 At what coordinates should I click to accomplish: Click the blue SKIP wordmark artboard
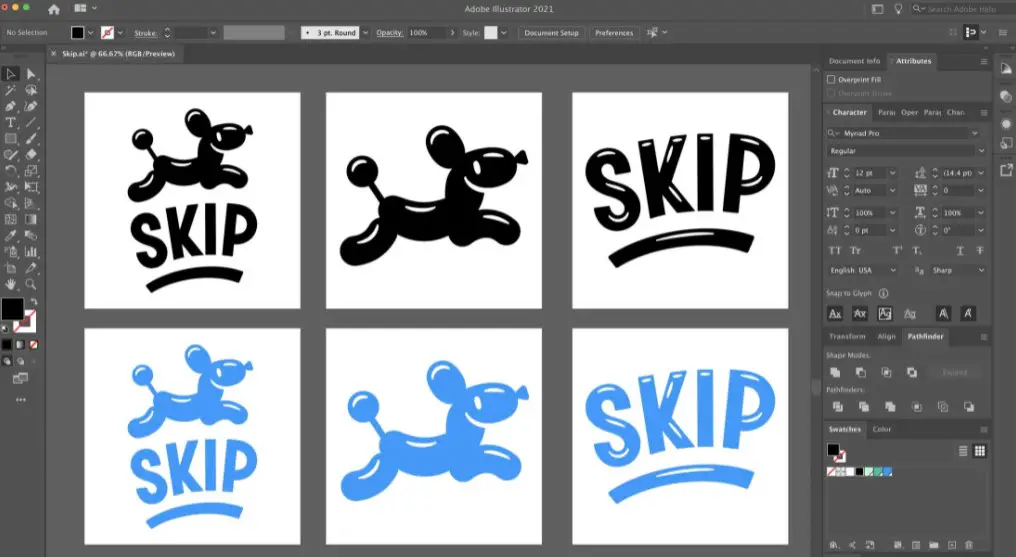tap(680, 436)
